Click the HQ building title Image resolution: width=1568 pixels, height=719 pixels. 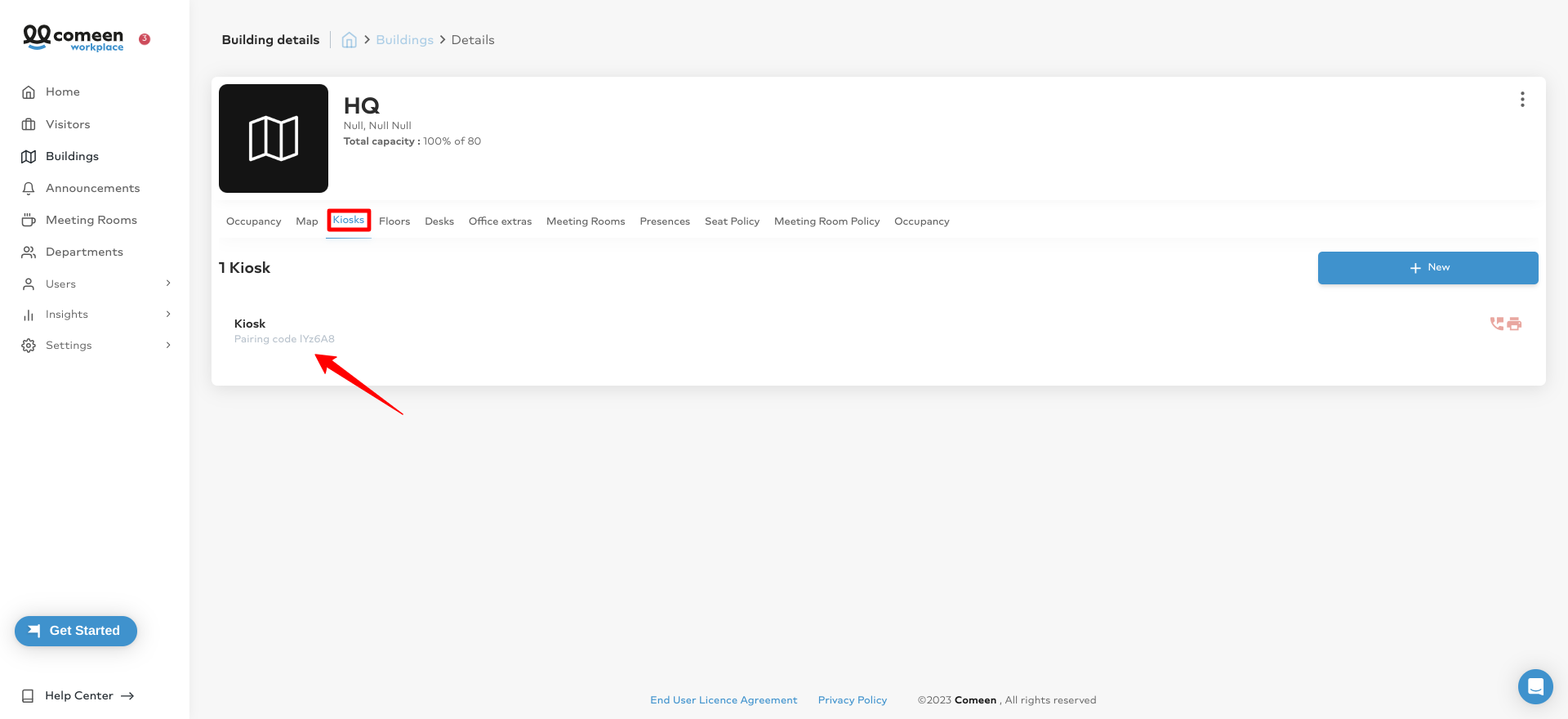click(x=362, y=105)
